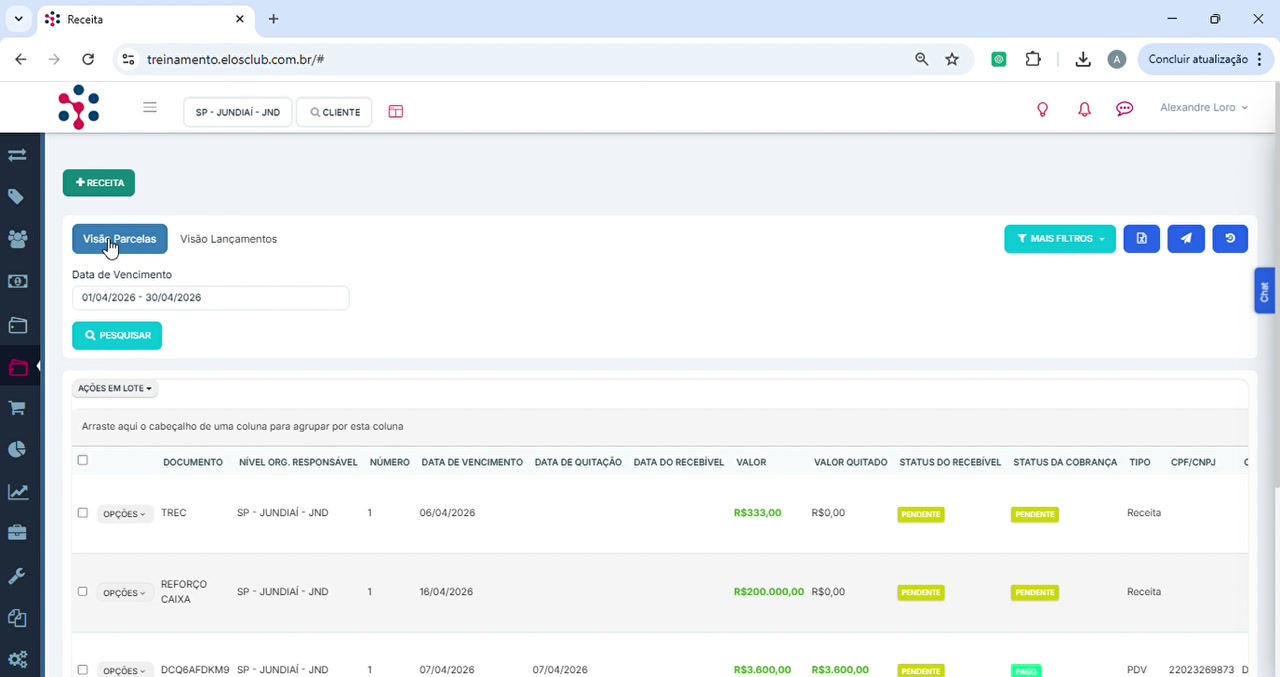Open the hamburger menu icon

[x=150, y=108]
